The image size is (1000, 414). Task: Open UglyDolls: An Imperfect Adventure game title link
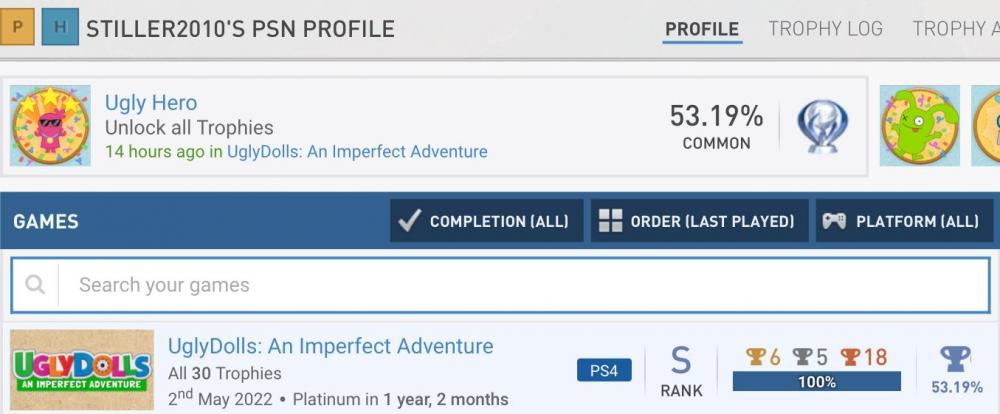(x=330, y=346)
